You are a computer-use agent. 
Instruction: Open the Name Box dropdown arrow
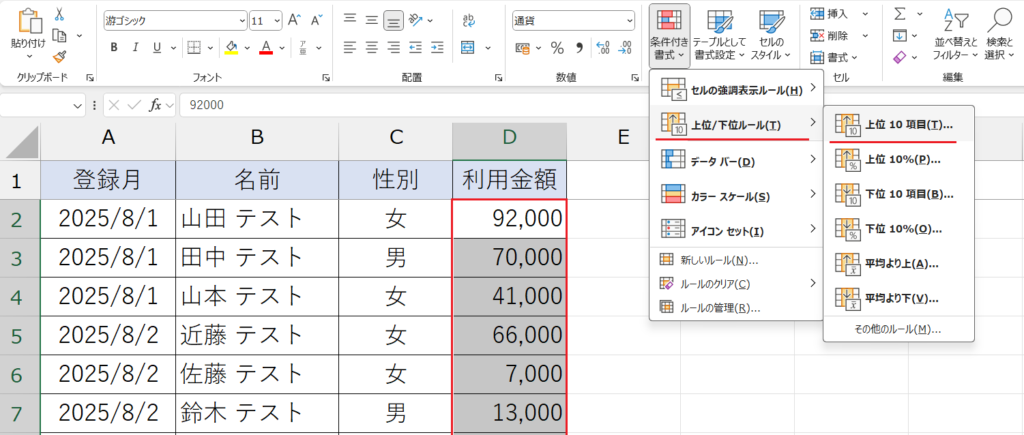[78, 105]
